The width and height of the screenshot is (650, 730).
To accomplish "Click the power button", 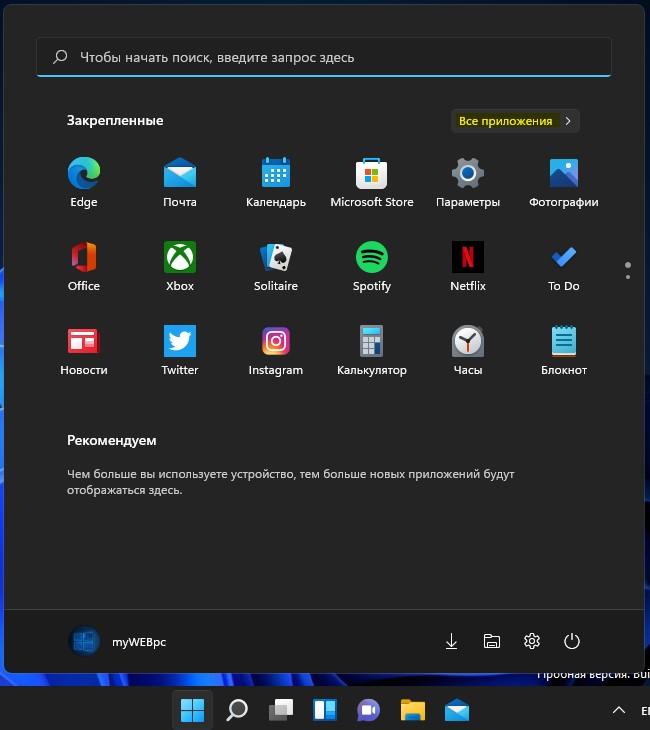I will tap(572, 642).
